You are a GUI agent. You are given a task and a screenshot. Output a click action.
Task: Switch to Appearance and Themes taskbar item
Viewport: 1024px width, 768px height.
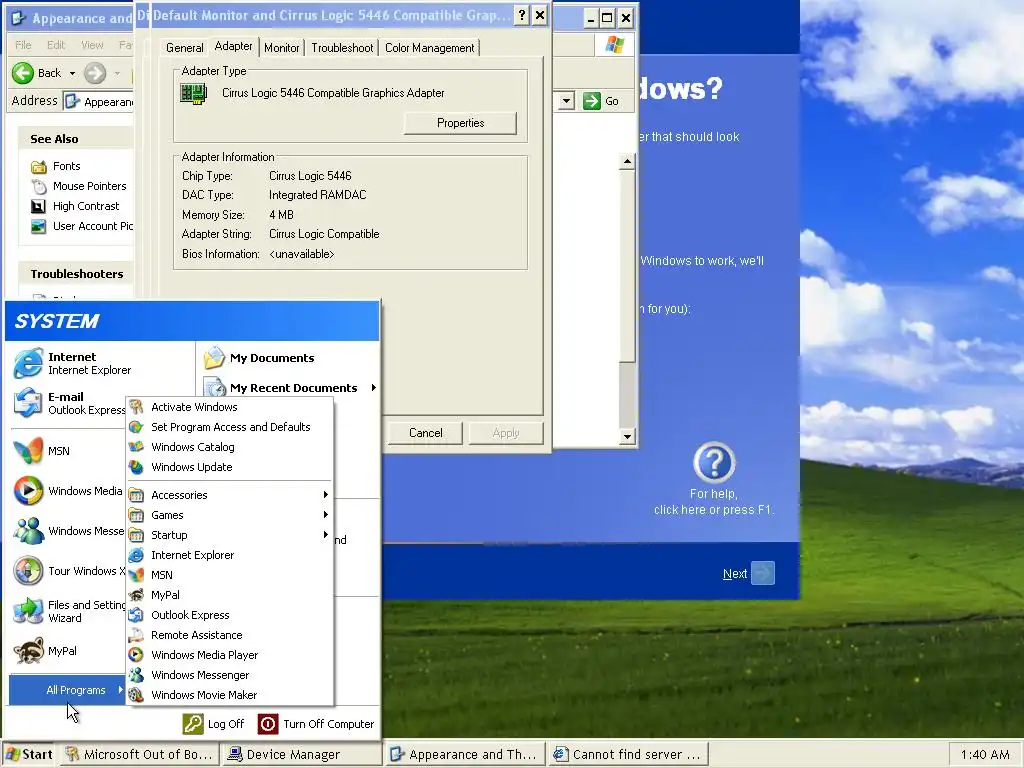(464, 754)
